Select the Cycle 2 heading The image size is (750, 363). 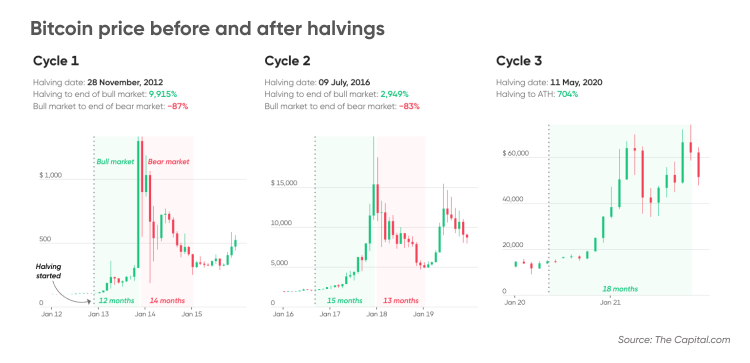point(287,61)
